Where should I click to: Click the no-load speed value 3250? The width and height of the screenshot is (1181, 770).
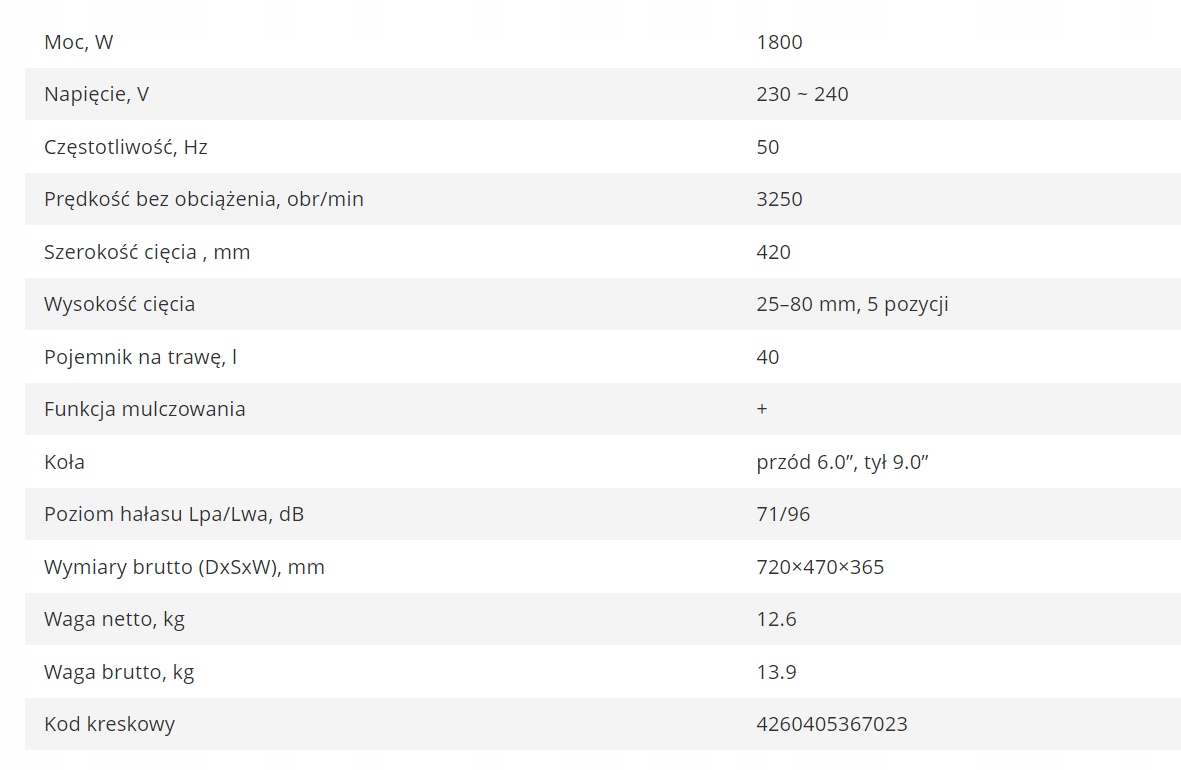click(780, 199)
